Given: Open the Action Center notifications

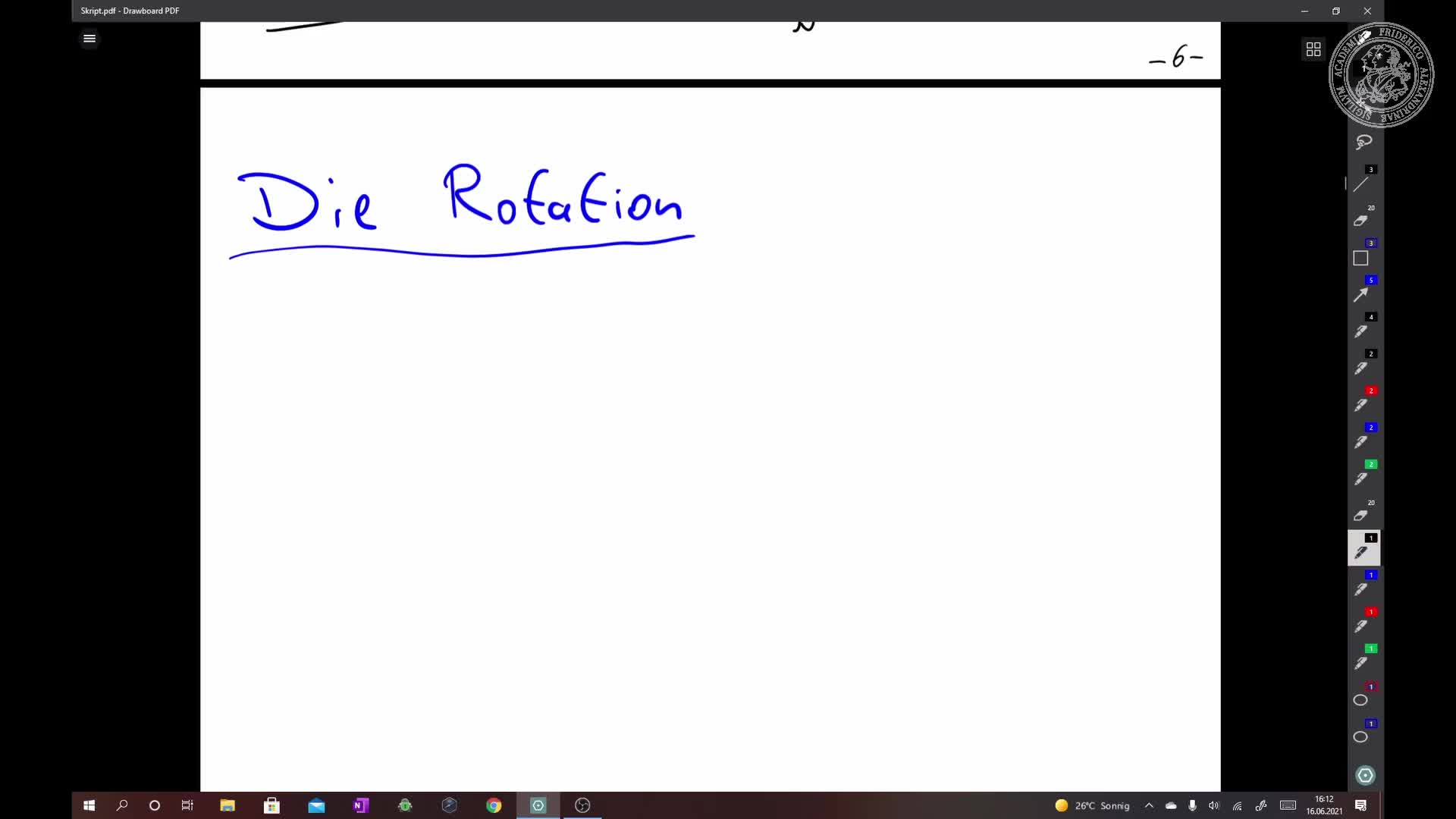Looking at the screenshot, I should (1361, 805).
